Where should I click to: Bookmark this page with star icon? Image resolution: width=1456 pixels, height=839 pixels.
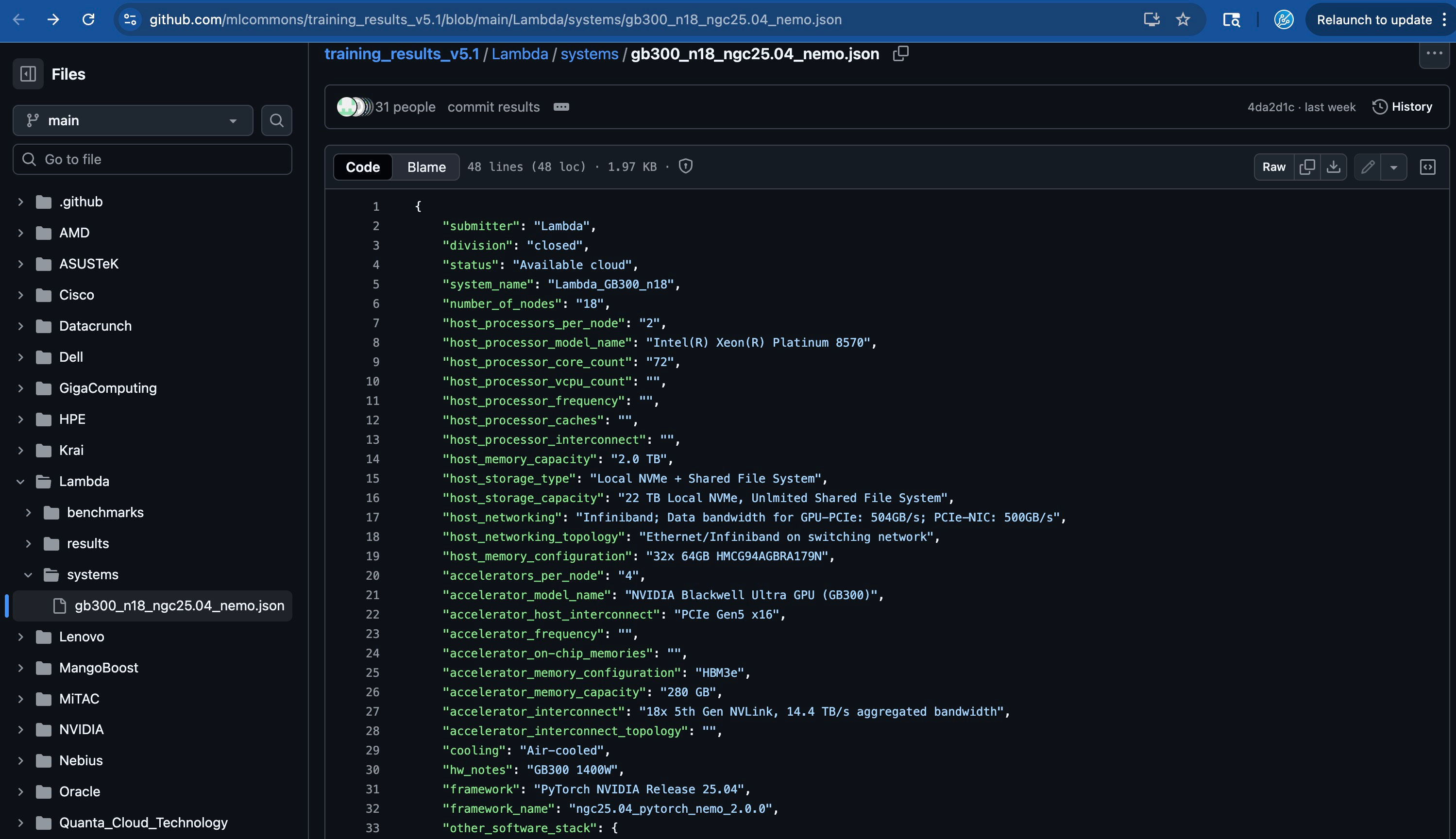[x=1183, y=19]
